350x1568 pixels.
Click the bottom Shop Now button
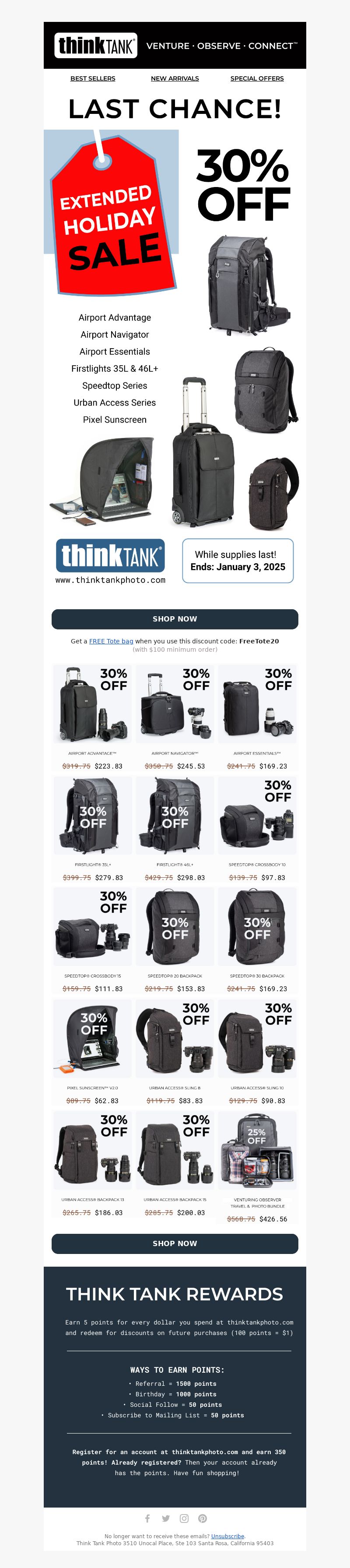[175, 1243]
